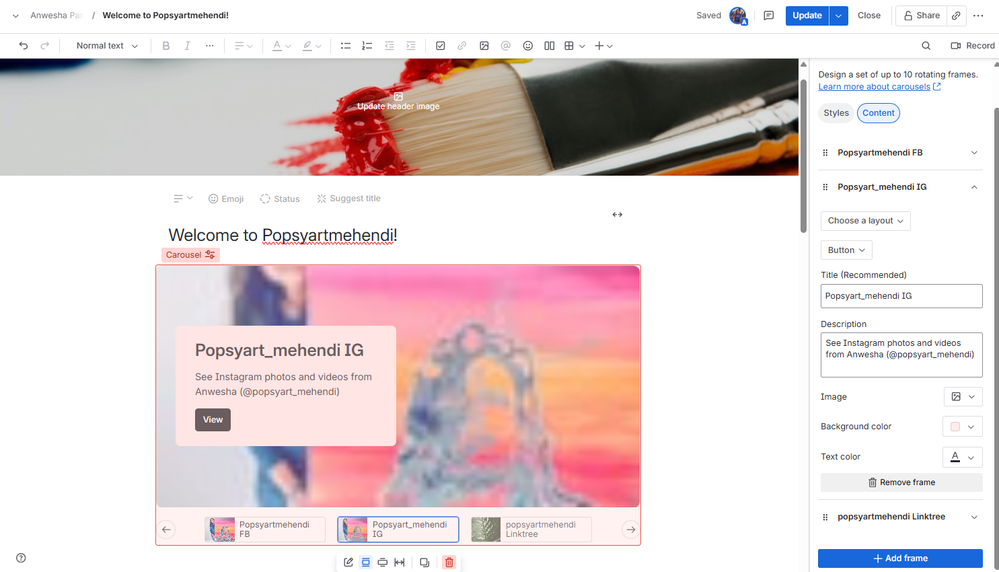Image resolution: width=999 pixels, height=572 pixels.
Task: Set the page Status
Action: click(280, 199)
